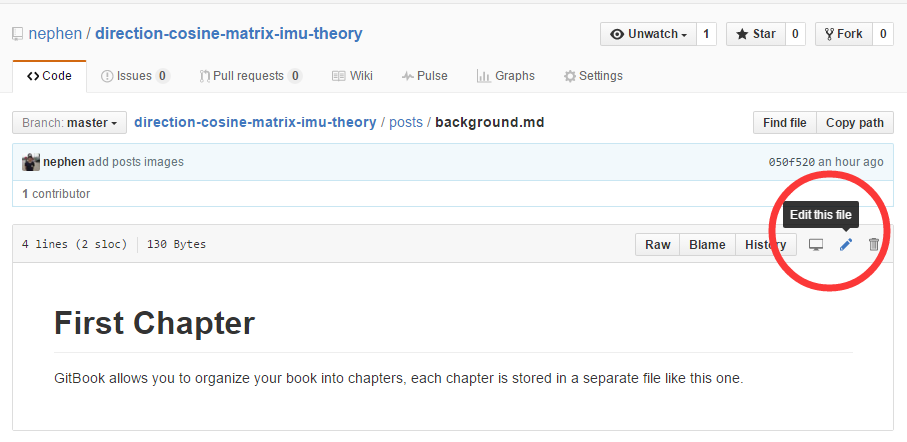This screenshot has width=907, height=442.
Task: Click the nephen owner link in header
Action: [x=55, y=34]
